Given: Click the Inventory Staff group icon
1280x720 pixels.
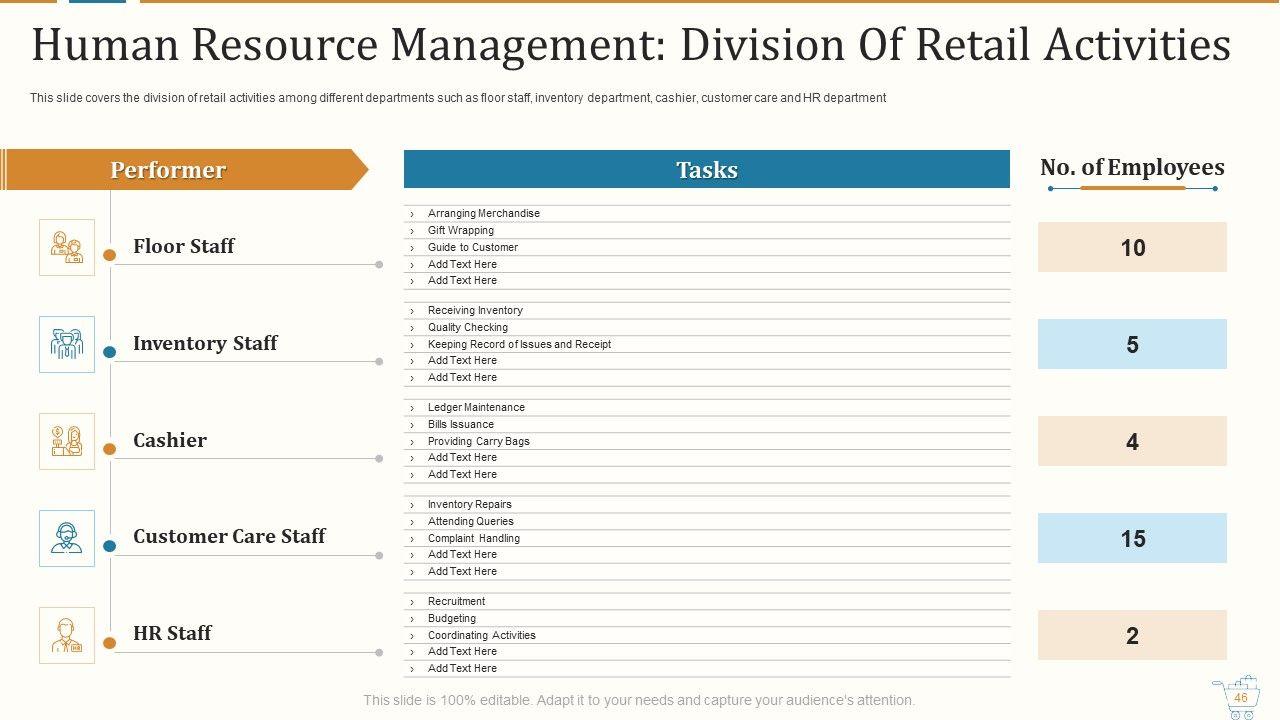Looking at the screenshot, I should tap(67, 344).
